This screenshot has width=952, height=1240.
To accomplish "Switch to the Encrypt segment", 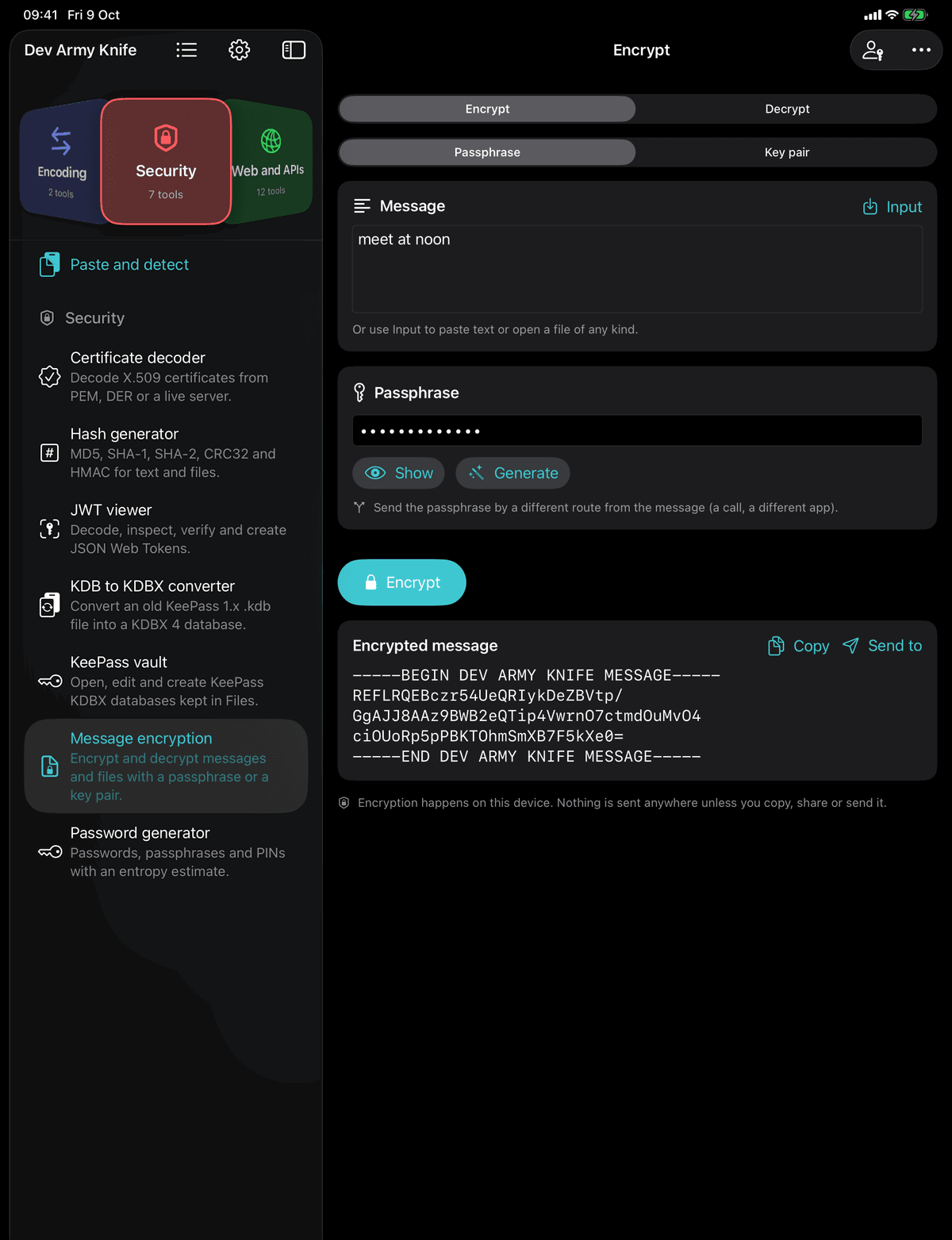I will click(487, 109).
